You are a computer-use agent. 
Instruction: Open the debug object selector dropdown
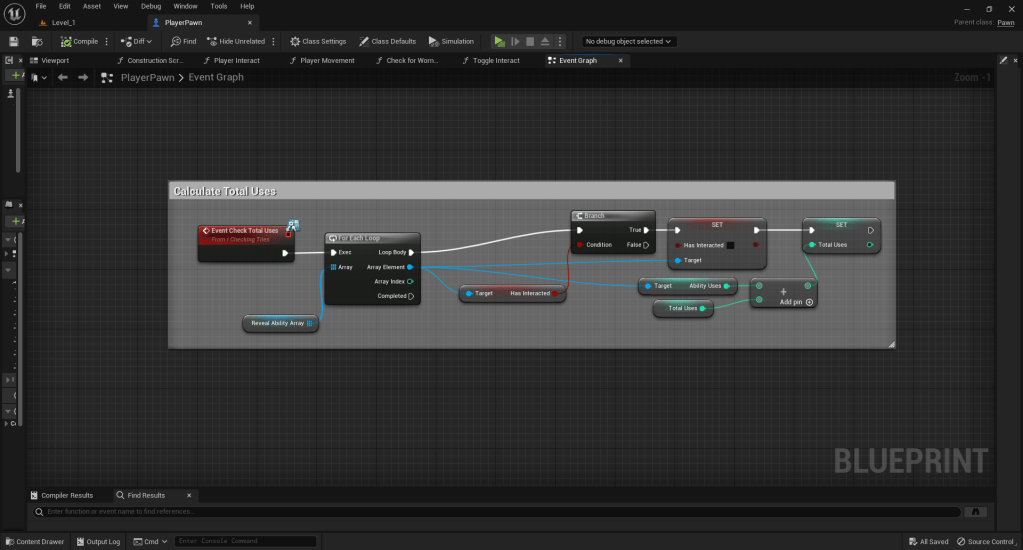pos(629,41)
